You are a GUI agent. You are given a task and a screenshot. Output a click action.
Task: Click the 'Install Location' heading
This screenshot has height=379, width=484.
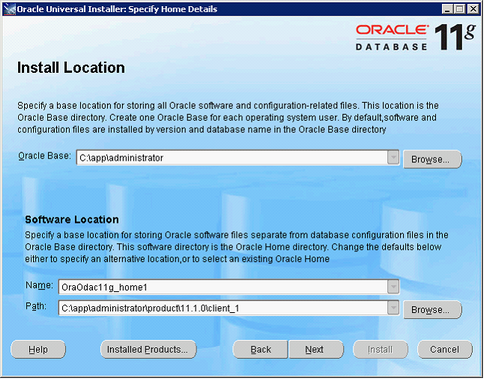[x=71, y=68]
